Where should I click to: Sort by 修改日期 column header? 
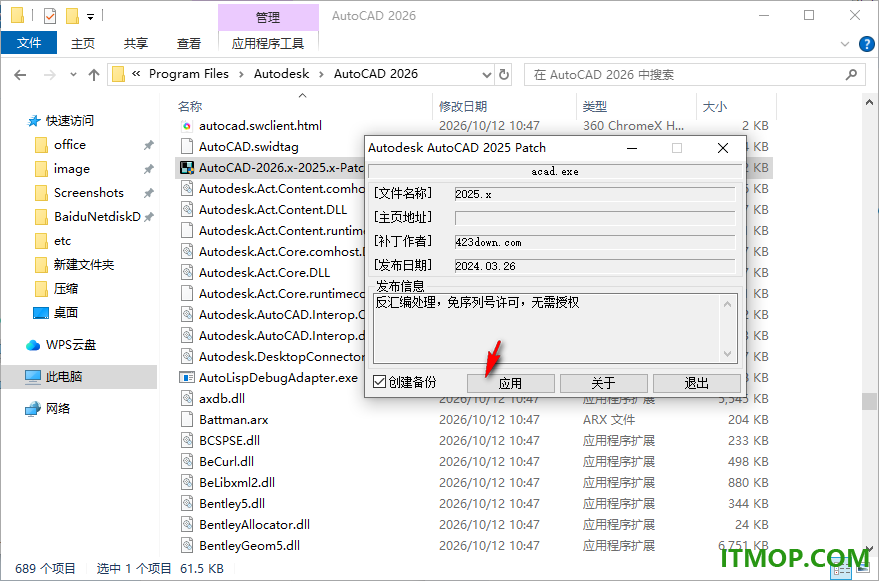tap(463, 107)
